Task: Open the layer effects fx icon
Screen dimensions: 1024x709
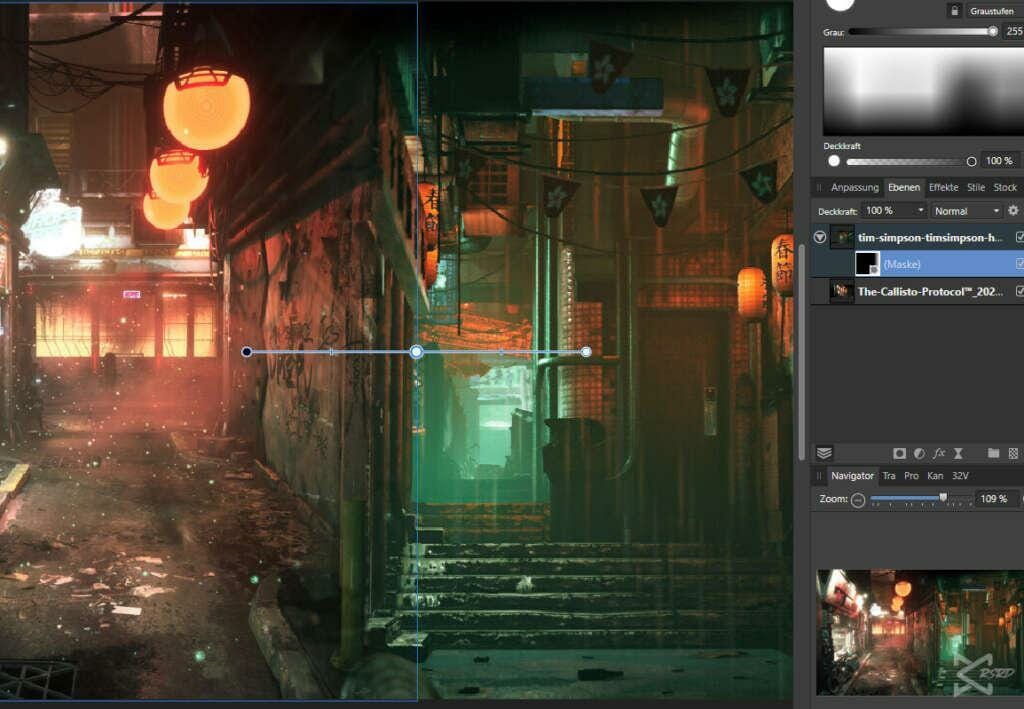Action: coord(939,453)
